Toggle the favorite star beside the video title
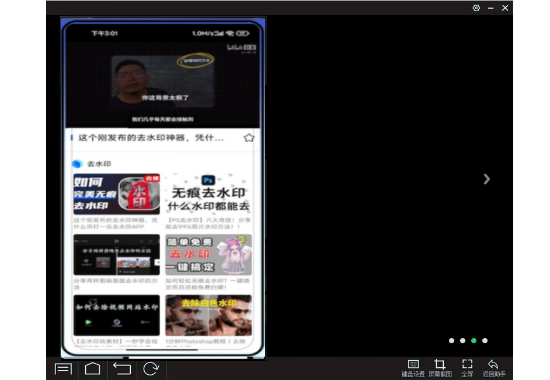The height and width of the screenshot is (380, 550). pos(249,138)
